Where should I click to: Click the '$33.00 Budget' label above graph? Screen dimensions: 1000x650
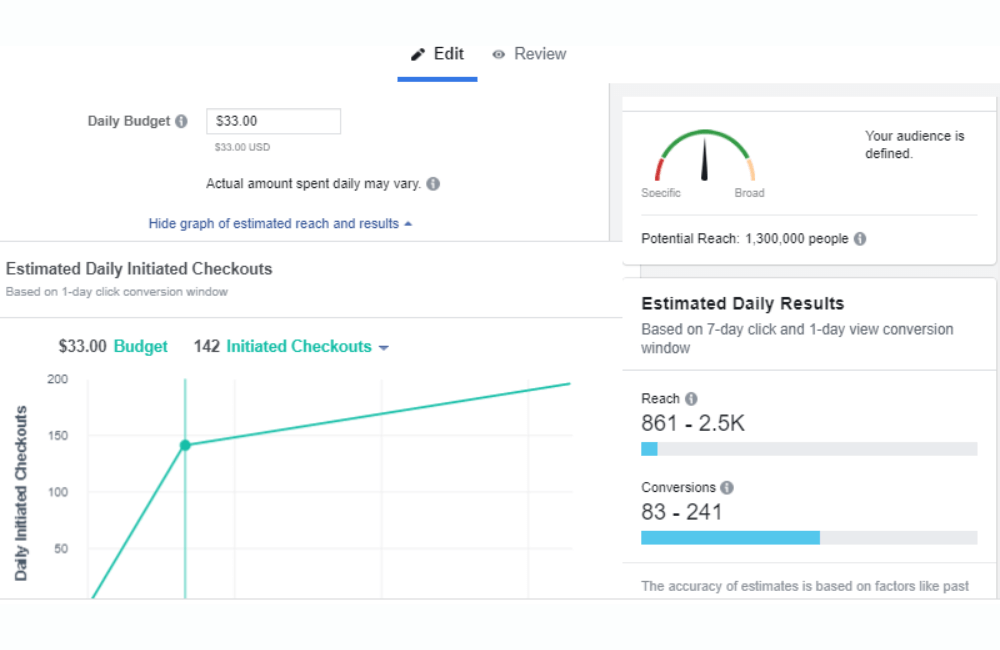(113, 347)
